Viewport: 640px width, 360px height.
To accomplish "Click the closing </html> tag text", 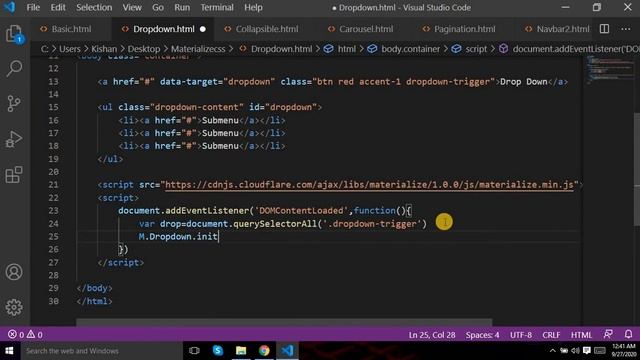I will [94, 301].
